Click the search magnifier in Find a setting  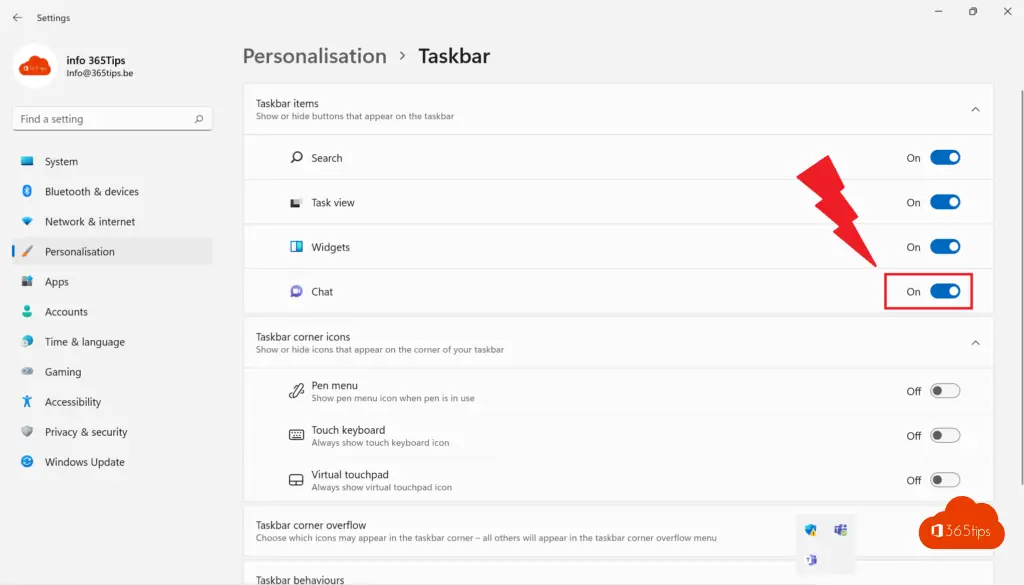click(200, 119)
